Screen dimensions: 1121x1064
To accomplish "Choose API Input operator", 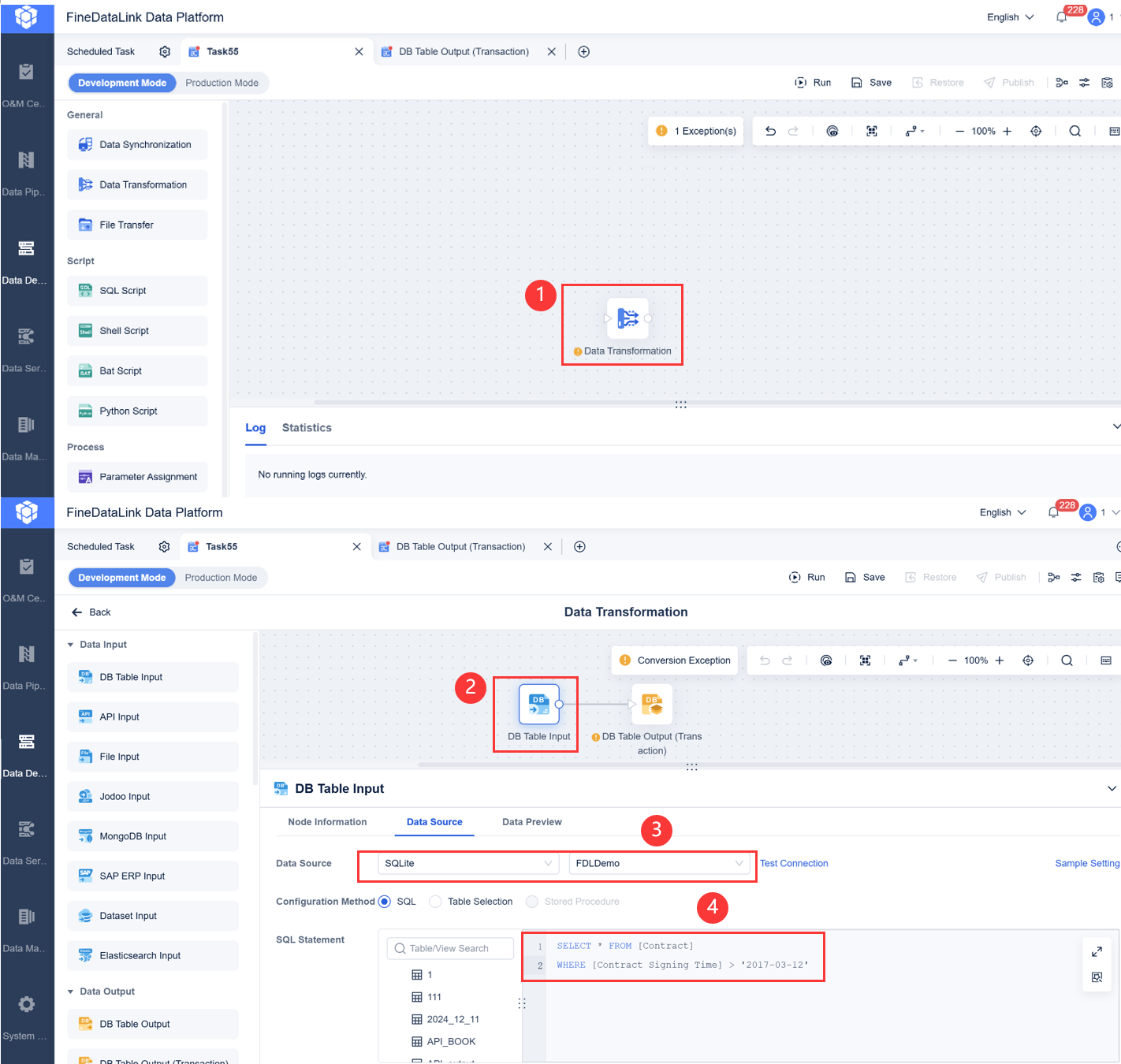I will pyautogui.click(x=152, y=717).
